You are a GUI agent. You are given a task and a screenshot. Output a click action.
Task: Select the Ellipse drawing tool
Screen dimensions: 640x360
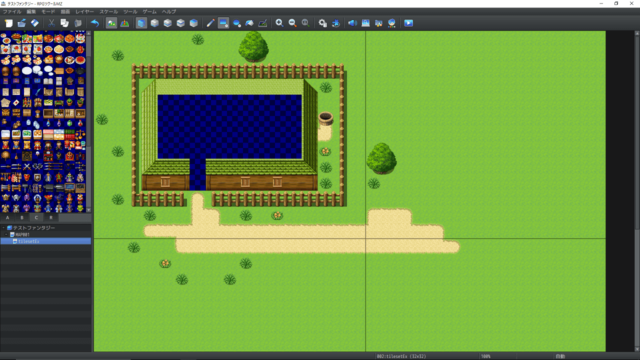(236, 23)
